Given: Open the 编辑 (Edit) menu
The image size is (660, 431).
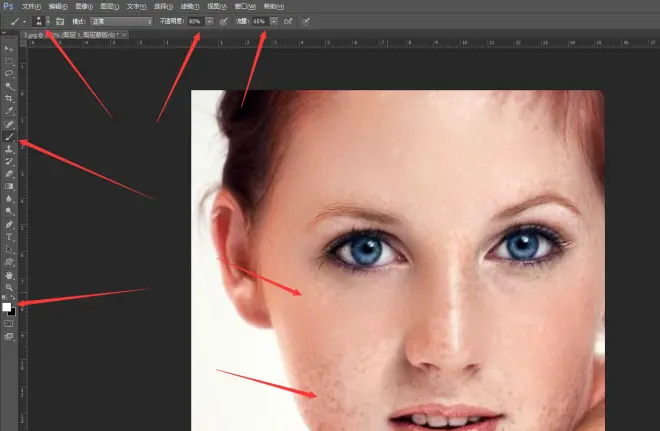Looking at the screenshot, I should [x=58, y=6].
